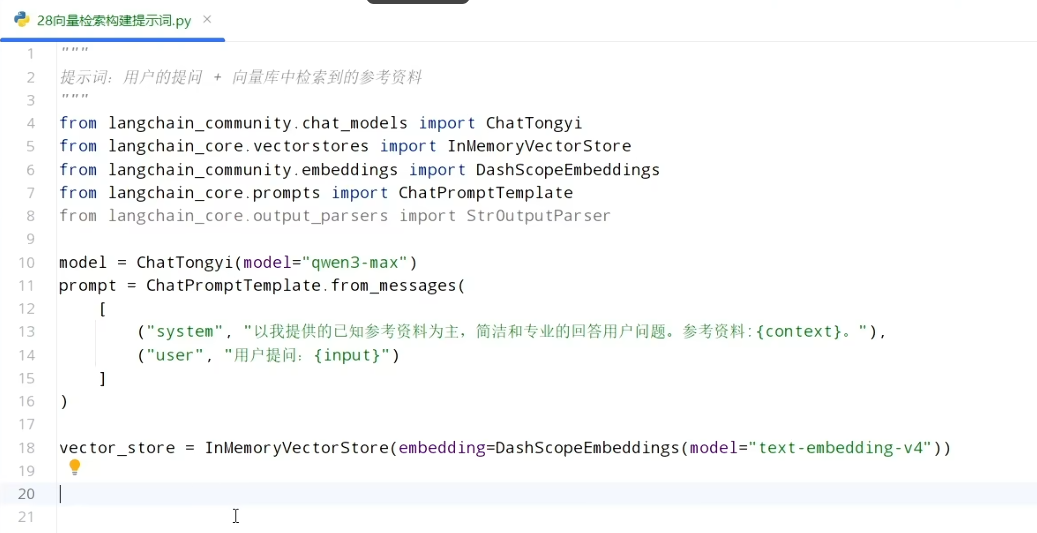1037x533 pixels.
Task: Click the closing parenthesis on line 16
Action: click(x=63, y=401)
